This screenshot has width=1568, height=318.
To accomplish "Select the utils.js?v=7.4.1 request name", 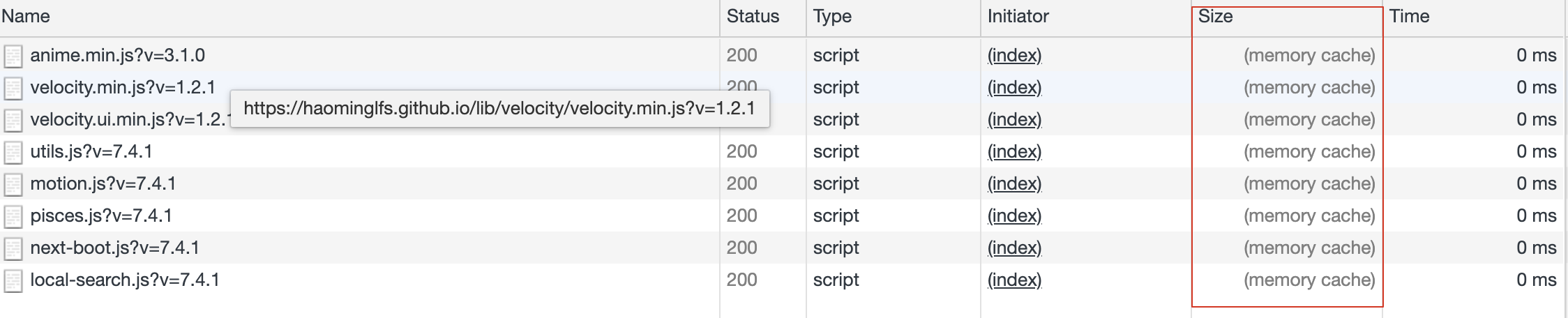I will 91,151.
